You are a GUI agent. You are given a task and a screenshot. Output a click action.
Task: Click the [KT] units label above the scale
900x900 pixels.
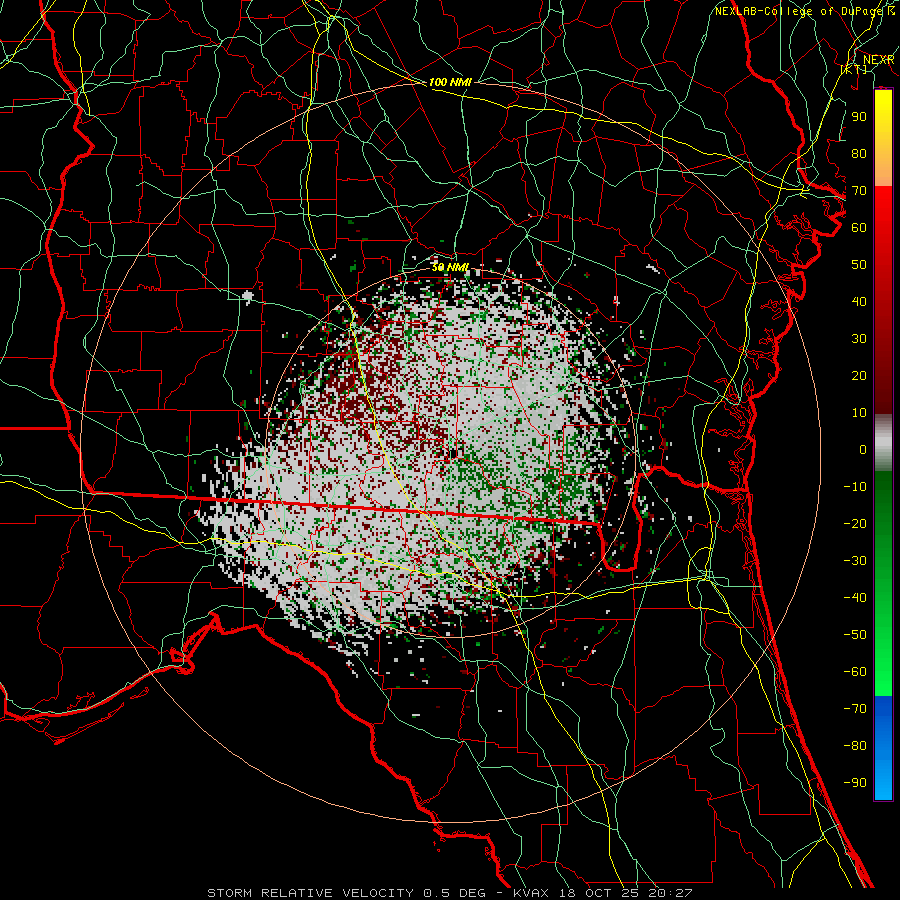tap(854, 69)
